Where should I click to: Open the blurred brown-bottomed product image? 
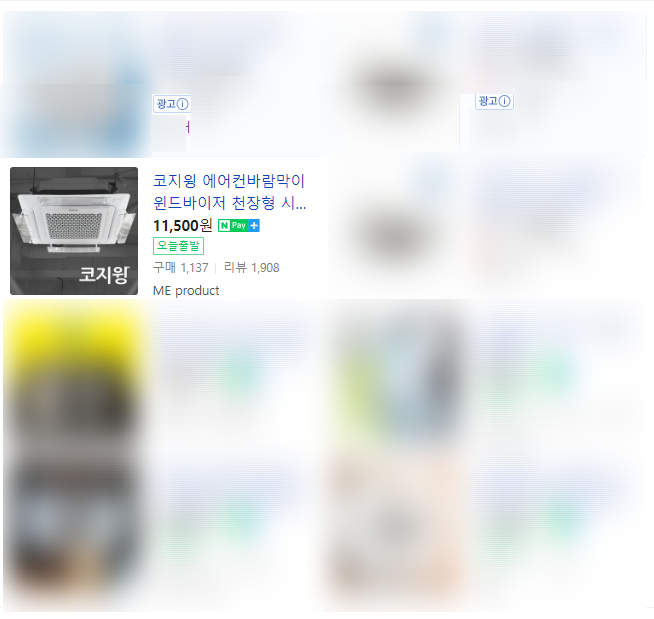tap(74, 526)
